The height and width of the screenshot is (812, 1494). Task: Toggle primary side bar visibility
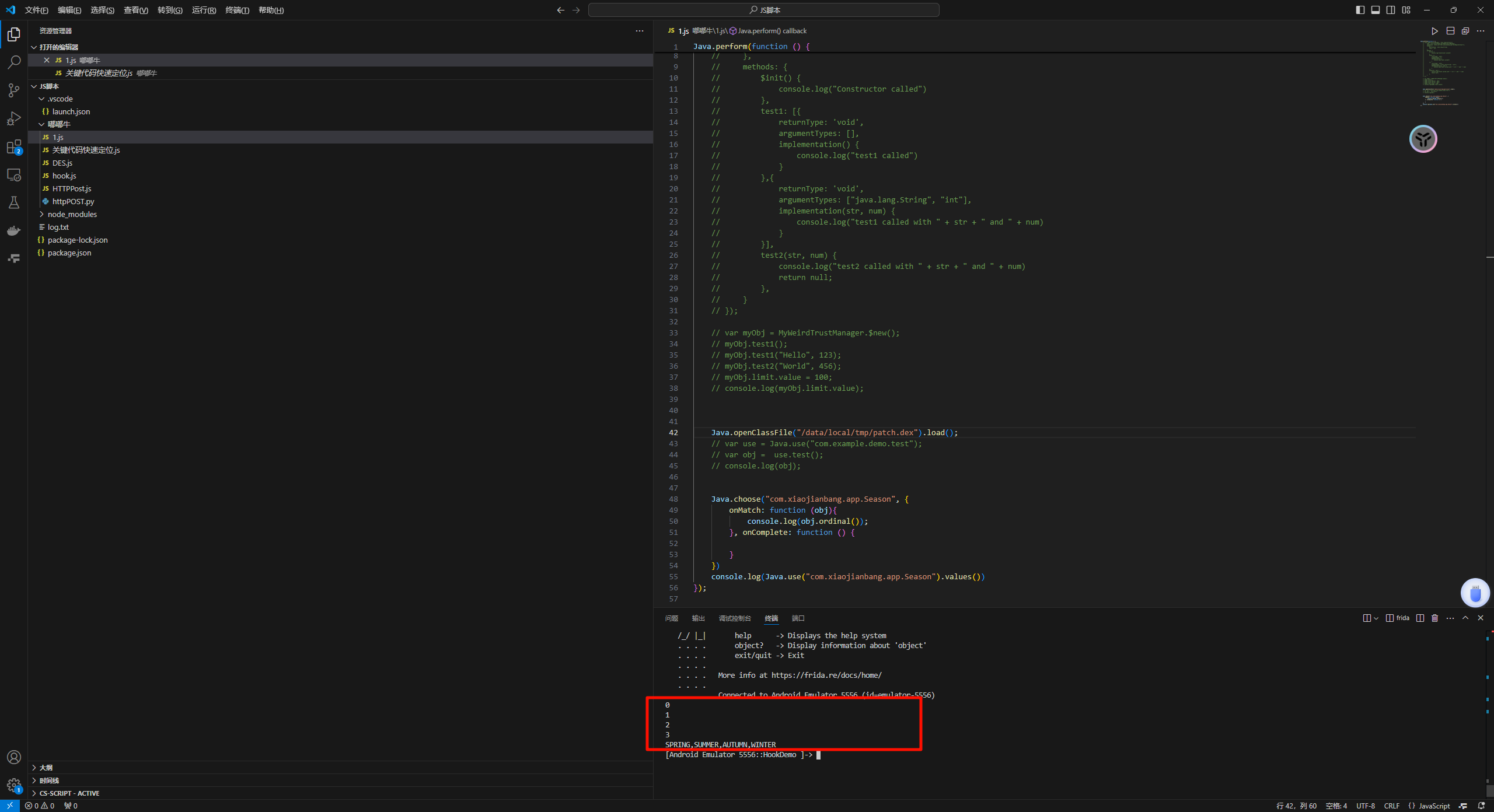click(x=1360, y=10)
